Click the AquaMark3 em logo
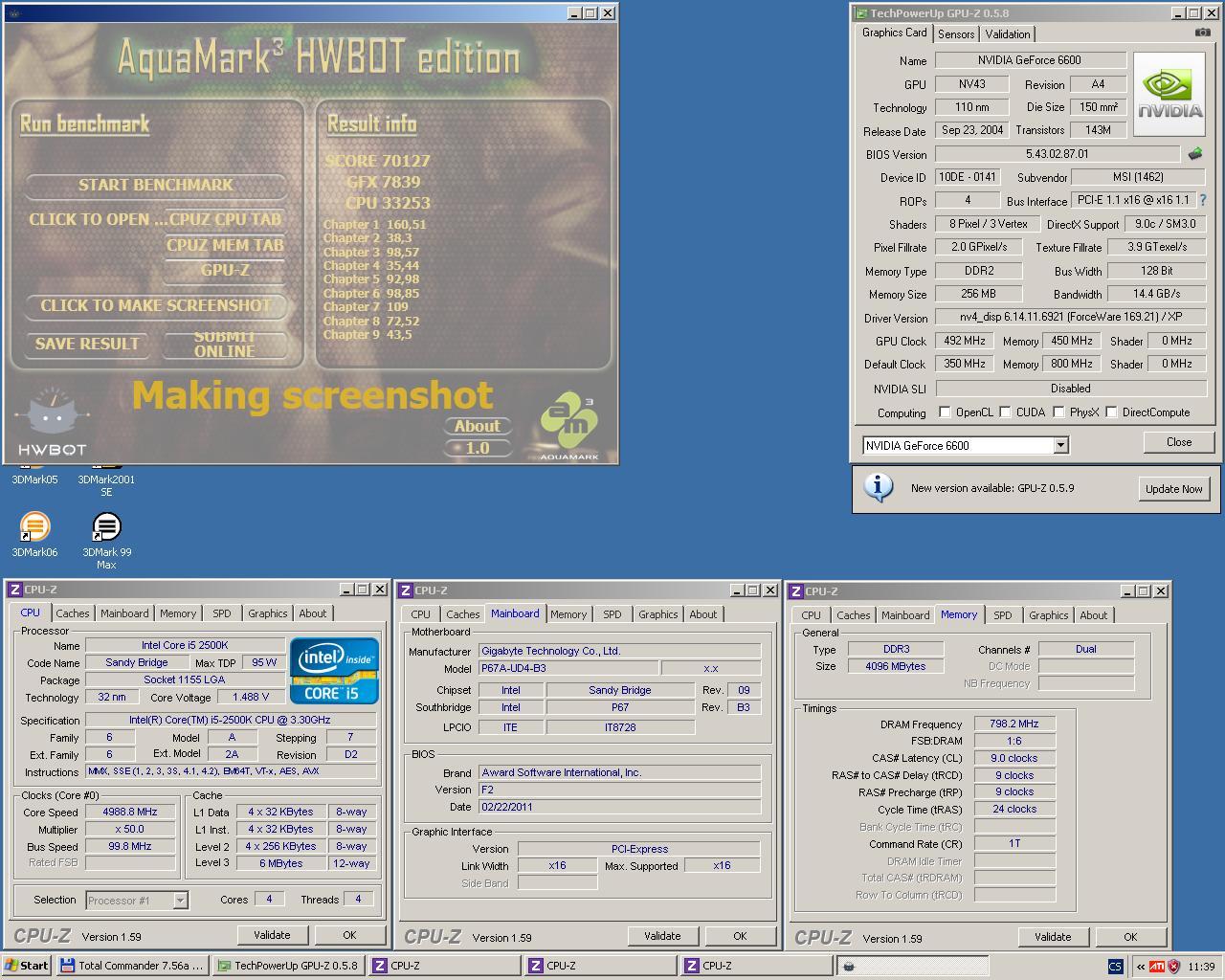 [x=569, y=427]
